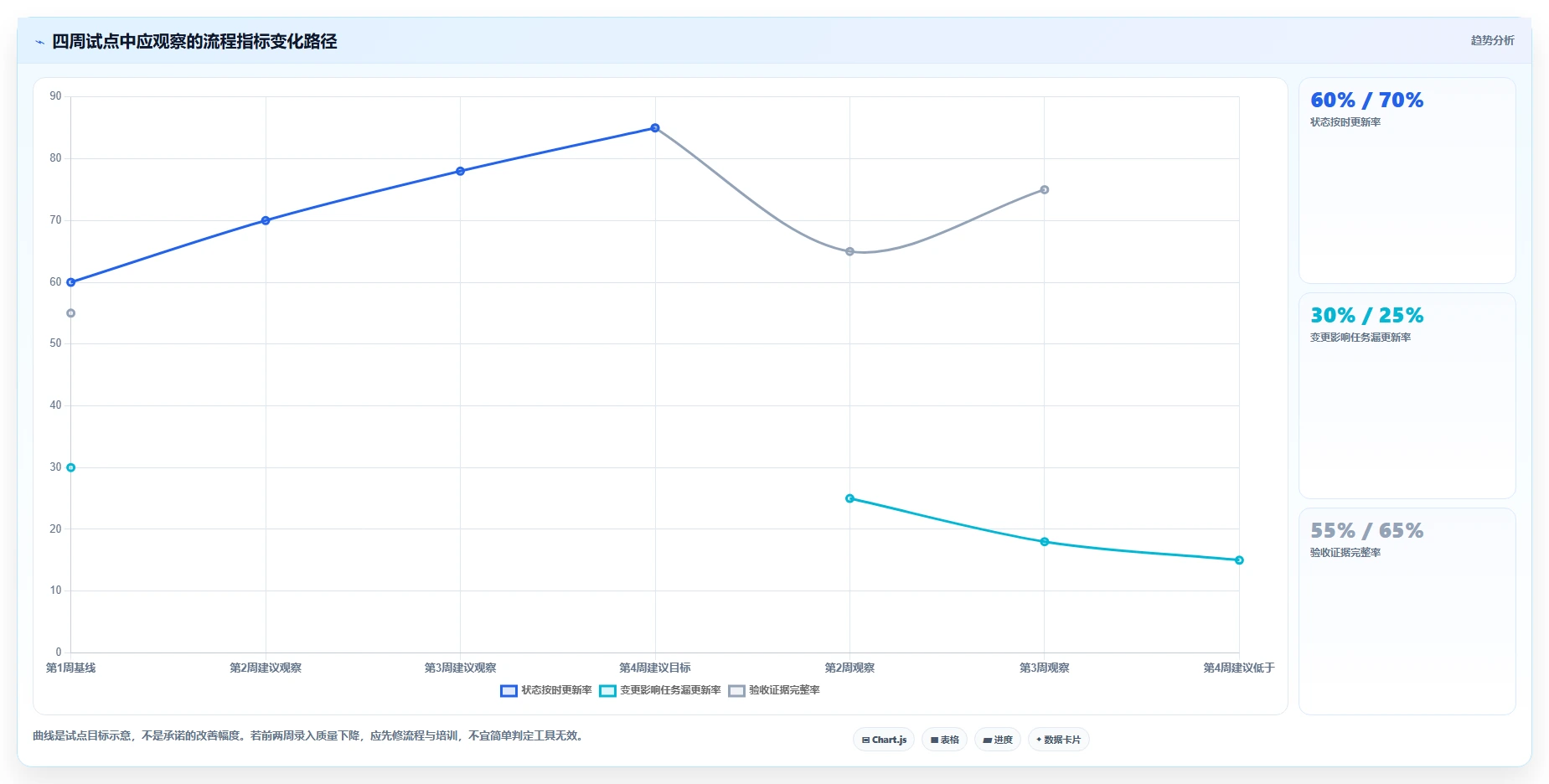Viewport: 1549px width, 784px height.
Task: Click the x-axis label 第2周建议观察
Action: 266,668
